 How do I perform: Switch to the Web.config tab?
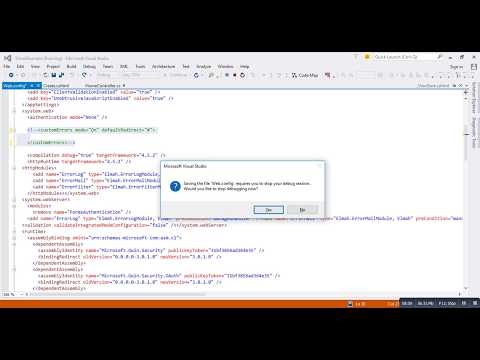[x=21, y=86]
